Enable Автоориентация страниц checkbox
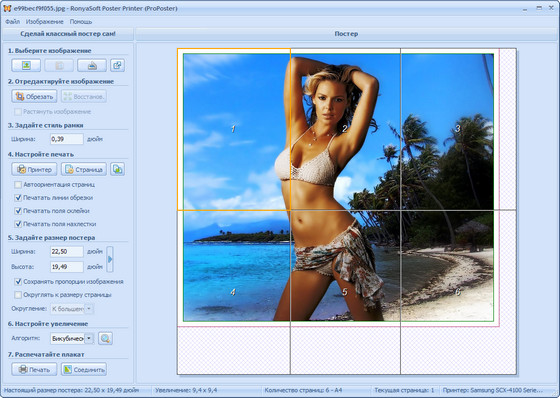The height and width of the screenshot is (398, 560). coord(18,185)
